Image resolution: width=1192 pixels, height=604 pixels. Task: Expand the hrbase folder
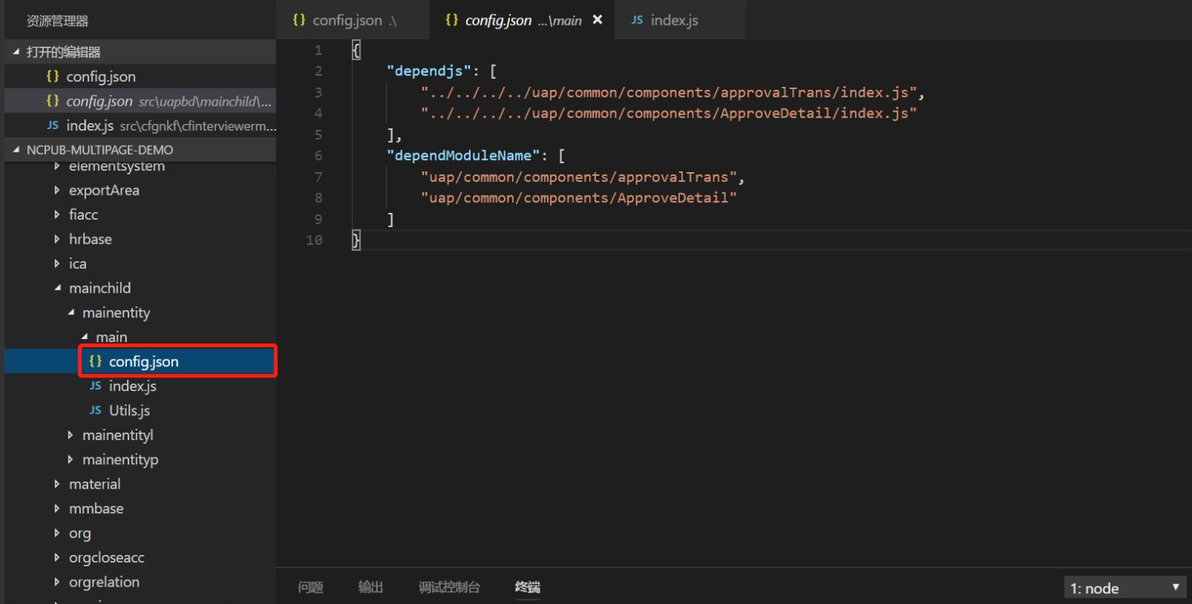pyautogui.click(x=57, y=240)
